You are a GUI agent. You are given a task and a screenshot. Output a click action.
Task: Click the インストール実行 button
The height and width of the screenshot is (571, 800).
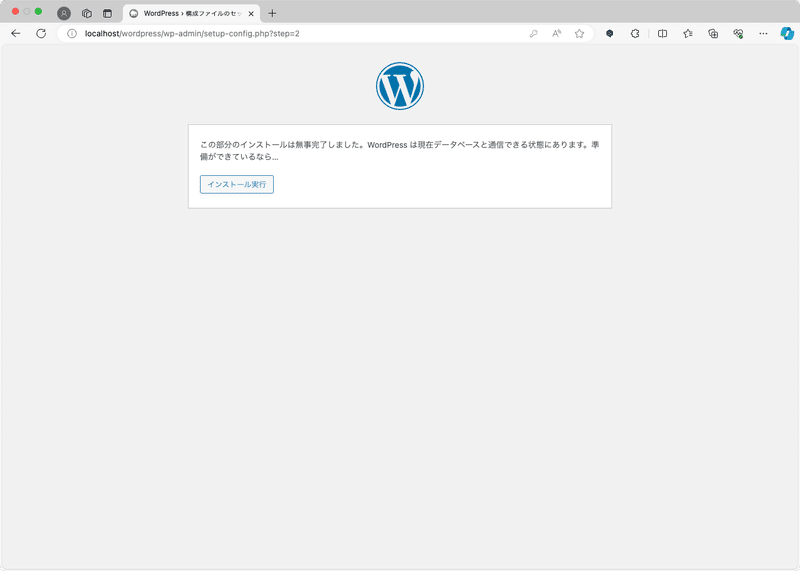(x=237, y=184)
